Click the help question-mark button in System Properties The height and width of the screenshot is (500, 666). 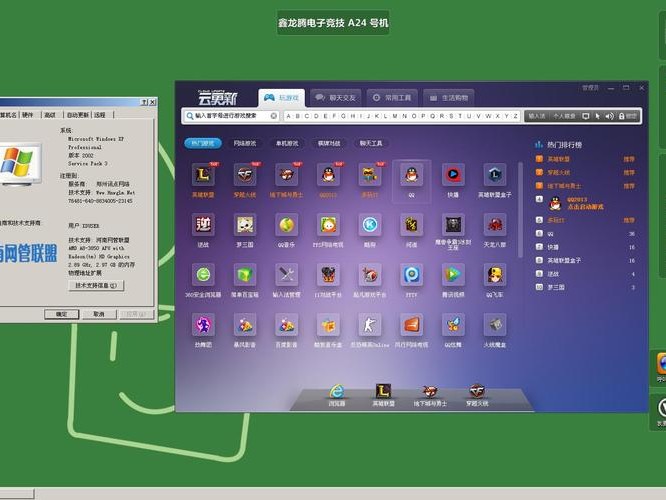144,102
